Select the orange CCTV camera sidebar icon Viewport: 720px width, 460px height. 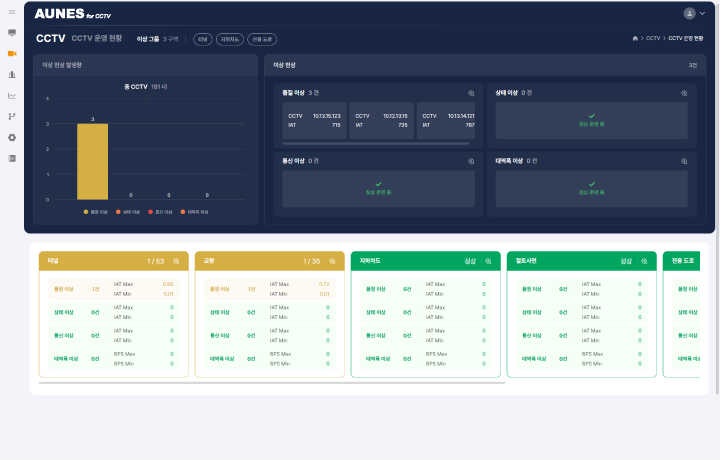click(12, 54)
